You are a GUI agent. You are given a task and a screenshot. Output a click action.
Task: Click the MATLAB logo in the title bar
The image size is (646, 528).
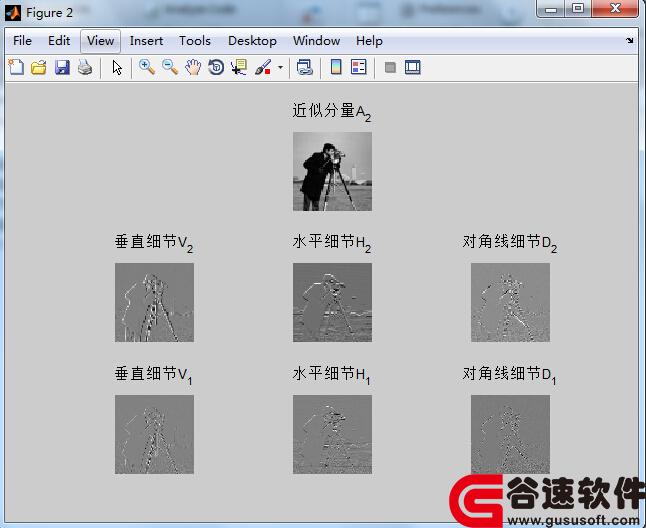13,13
